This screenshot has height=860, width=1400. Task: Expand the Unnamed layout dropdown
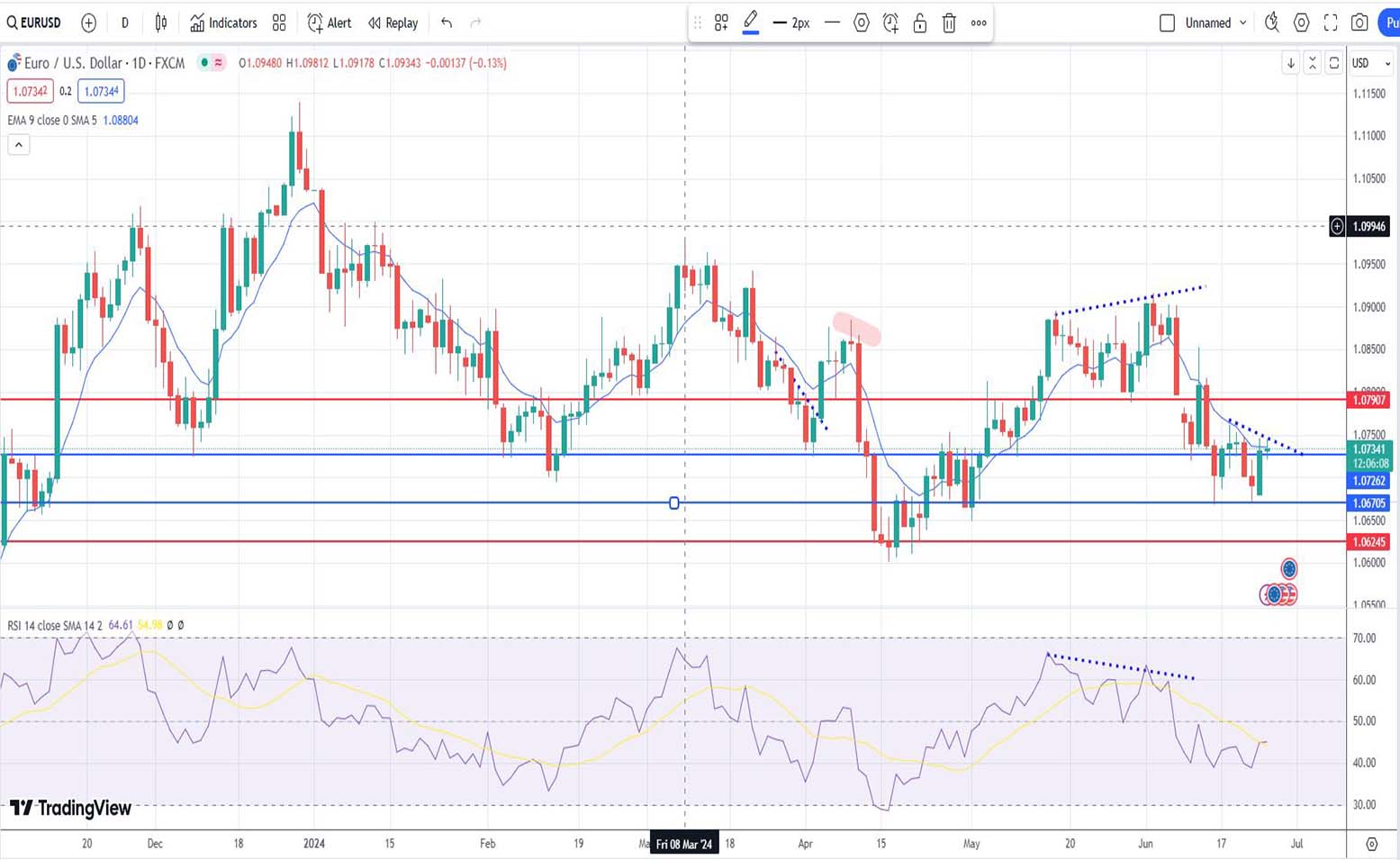[x=1243, y=23]
